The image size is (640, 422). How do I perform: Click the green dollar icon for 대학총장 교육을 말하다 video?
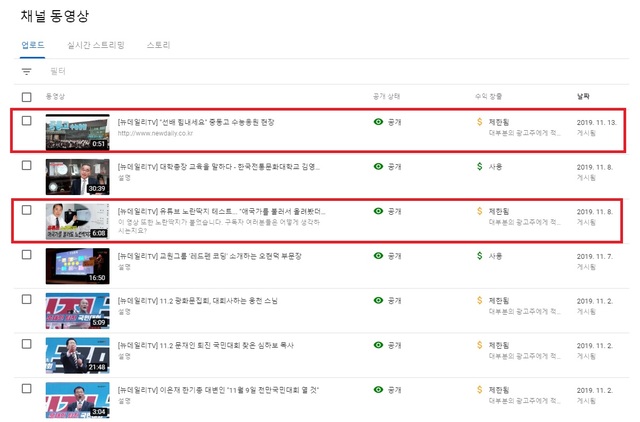coord(480,166)
